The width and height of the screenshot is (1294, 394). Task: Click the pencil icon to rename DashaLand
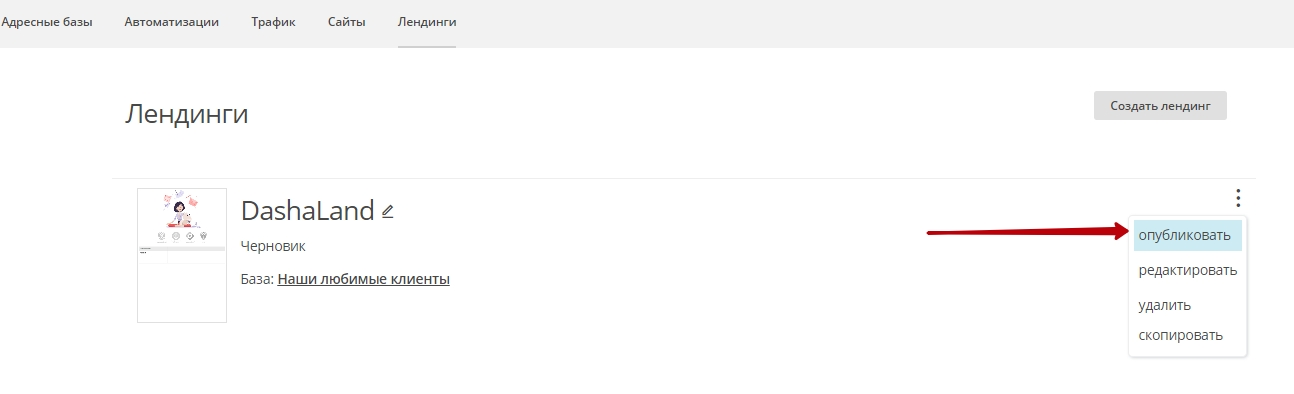(x=388, y=211)
